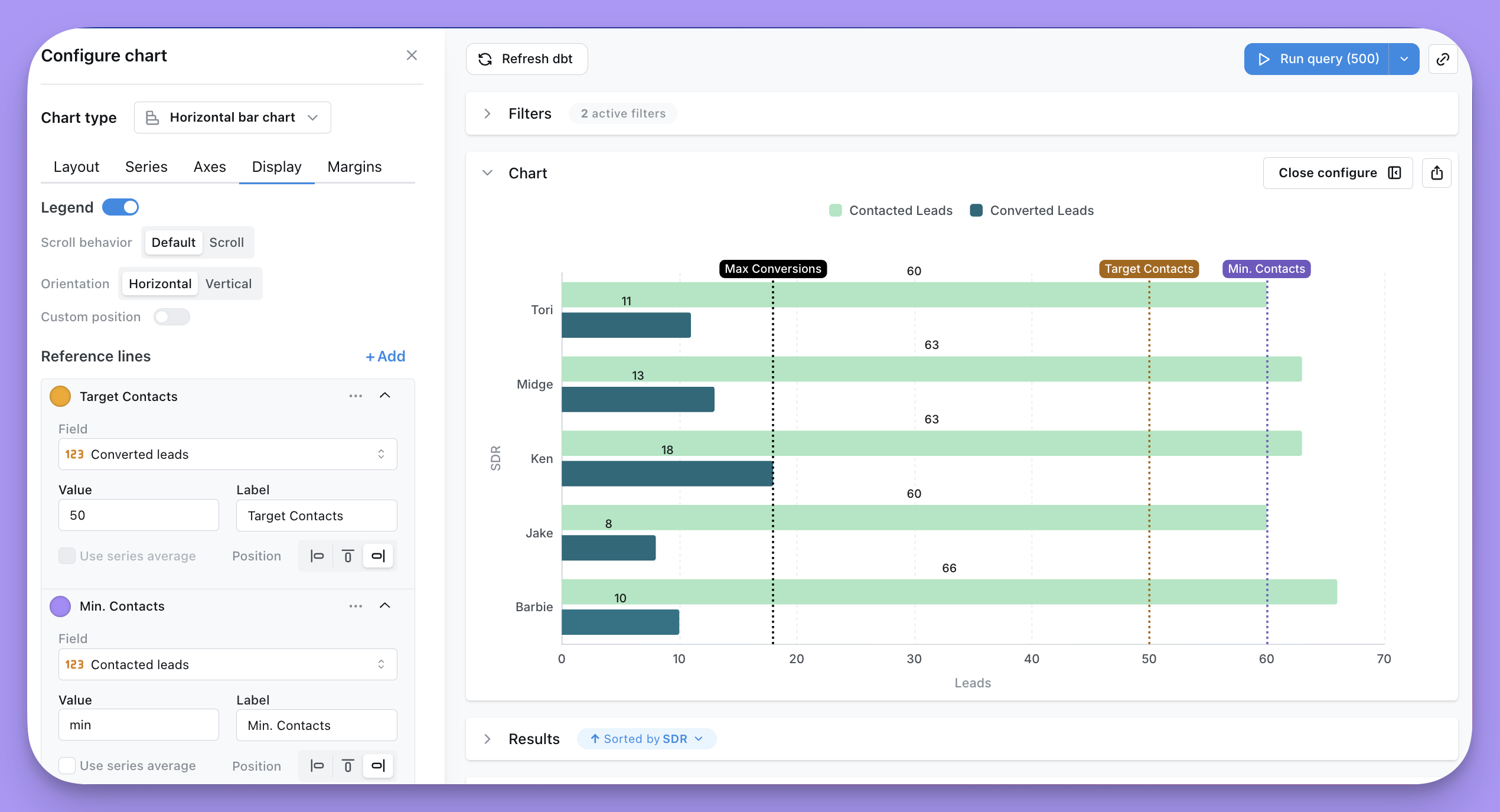
Task: Click the 123 icon beside Converted leads
Action: point(74,454)
